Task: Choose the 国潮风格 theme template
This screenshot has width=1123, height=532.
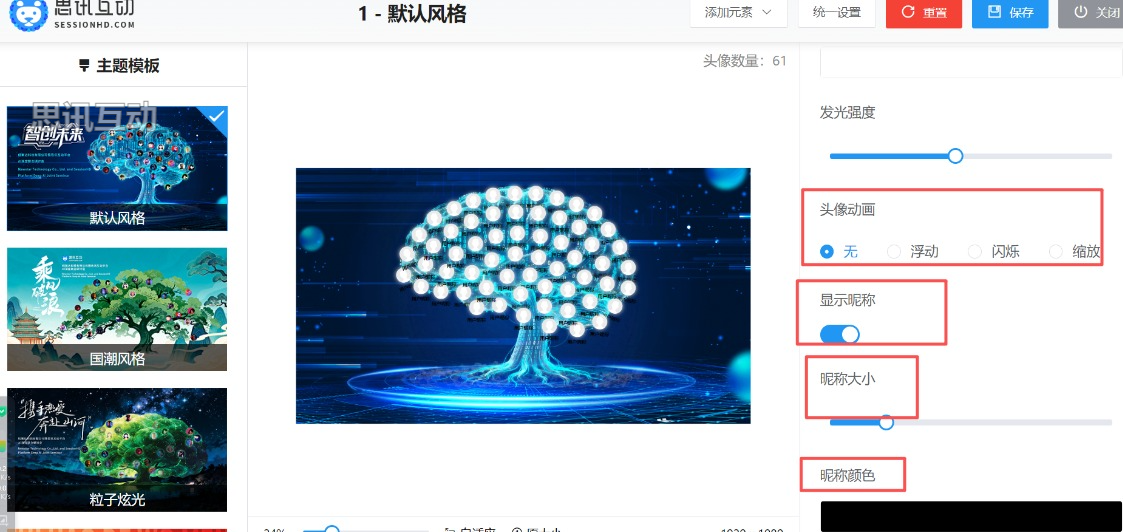Action: pos(117,309)
